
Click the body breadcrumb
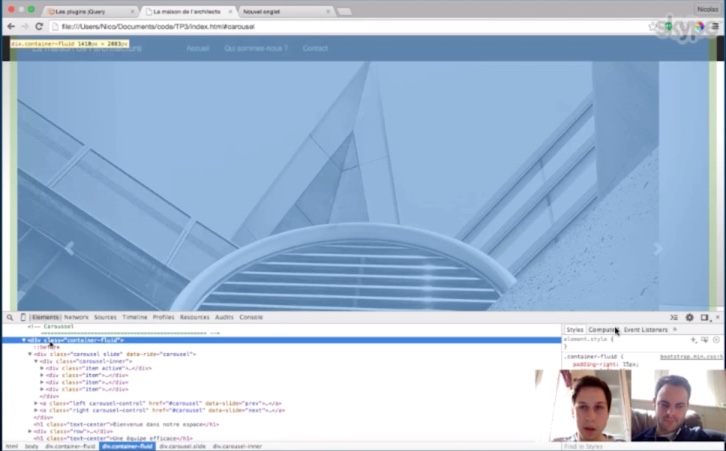tap(31, 446)
